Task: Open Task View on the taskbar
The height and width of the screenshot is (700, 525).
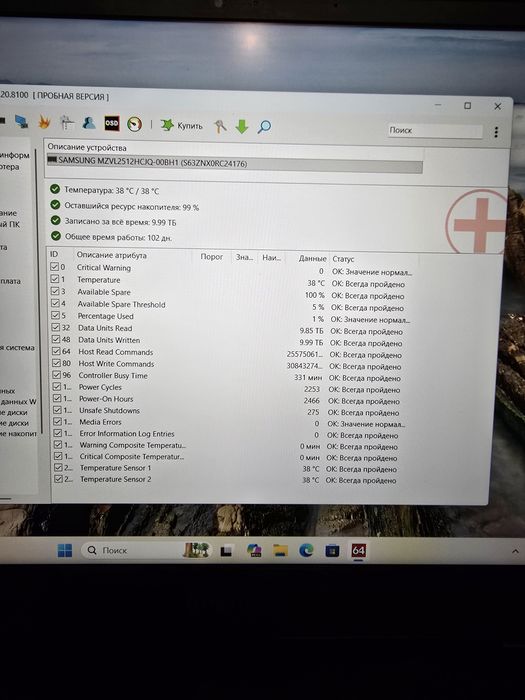Action: 226,551
